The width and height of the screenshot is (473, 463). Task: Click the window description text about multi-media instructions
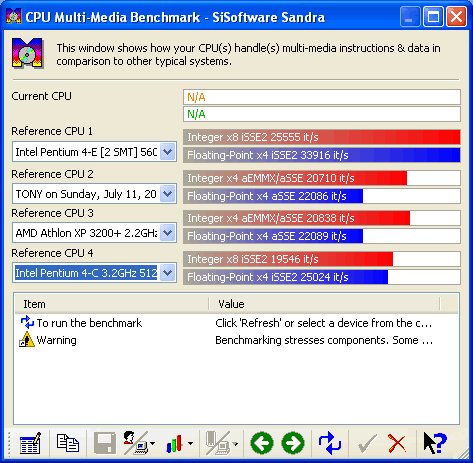pos(248,55)
